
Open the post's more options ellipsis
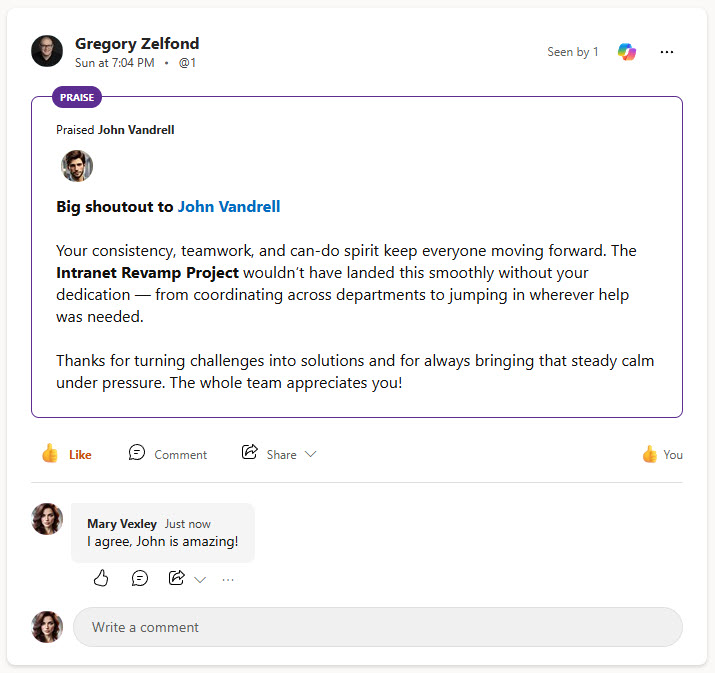coord(667,52)
